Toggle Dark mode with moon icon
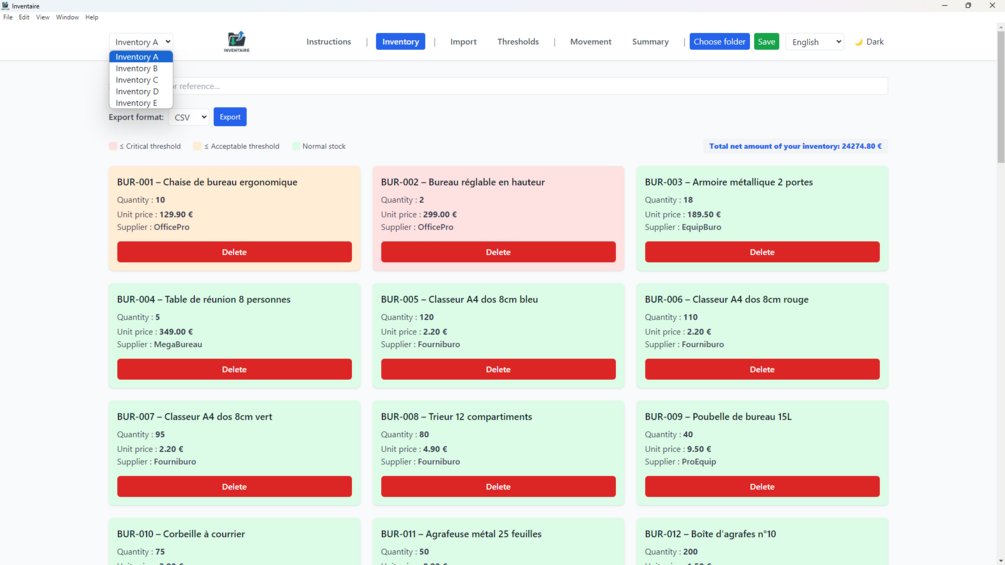Viewport: 1005px width, 565px height. [x=869, y=42]
